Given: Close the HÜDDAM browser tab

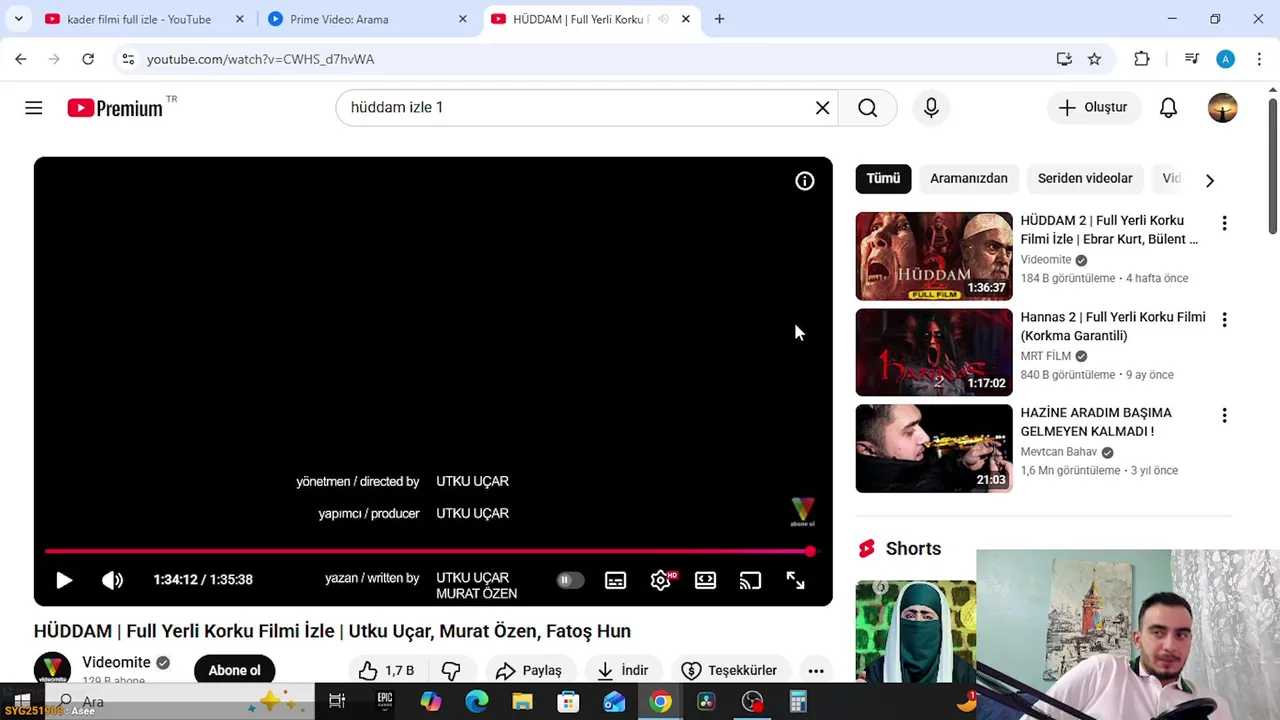Looking at the screenshot, I should 685,19.
